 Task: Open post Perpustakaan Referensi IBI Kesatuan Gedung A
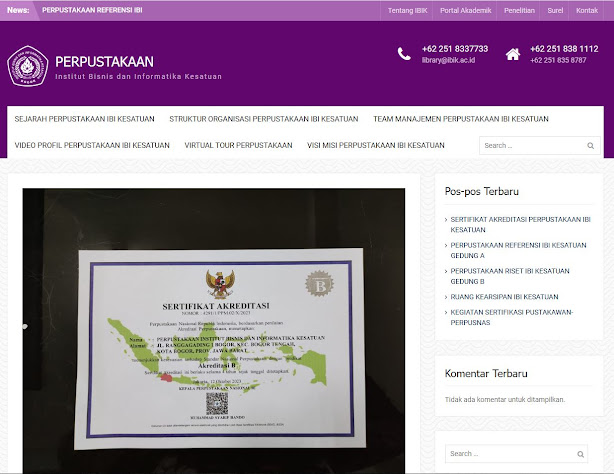[518, 250]
